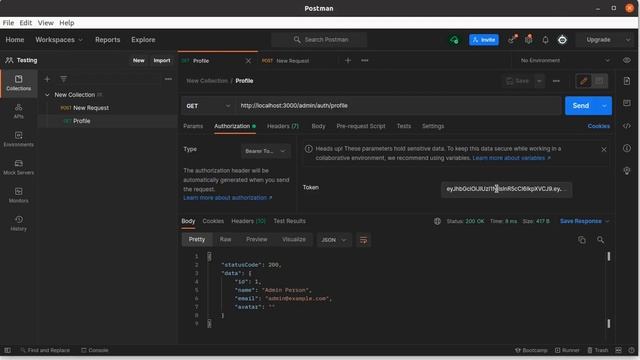This screenshot has width=640, height=360.
Task: Open the request info icon in right sidebar
Action: coord(627,148)
